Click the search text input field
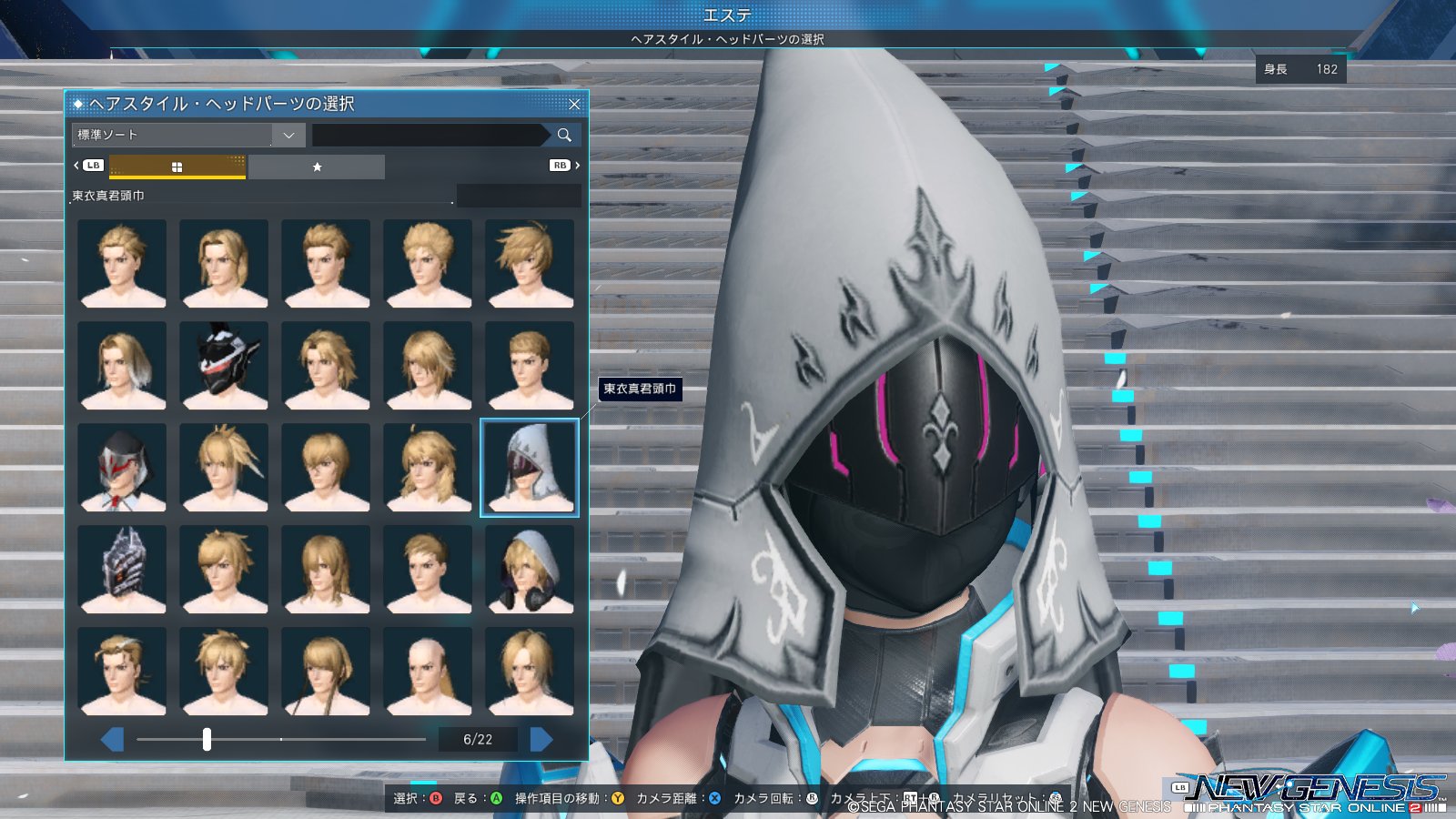Viewport: 1456px width, 819px height. (428, 135)
